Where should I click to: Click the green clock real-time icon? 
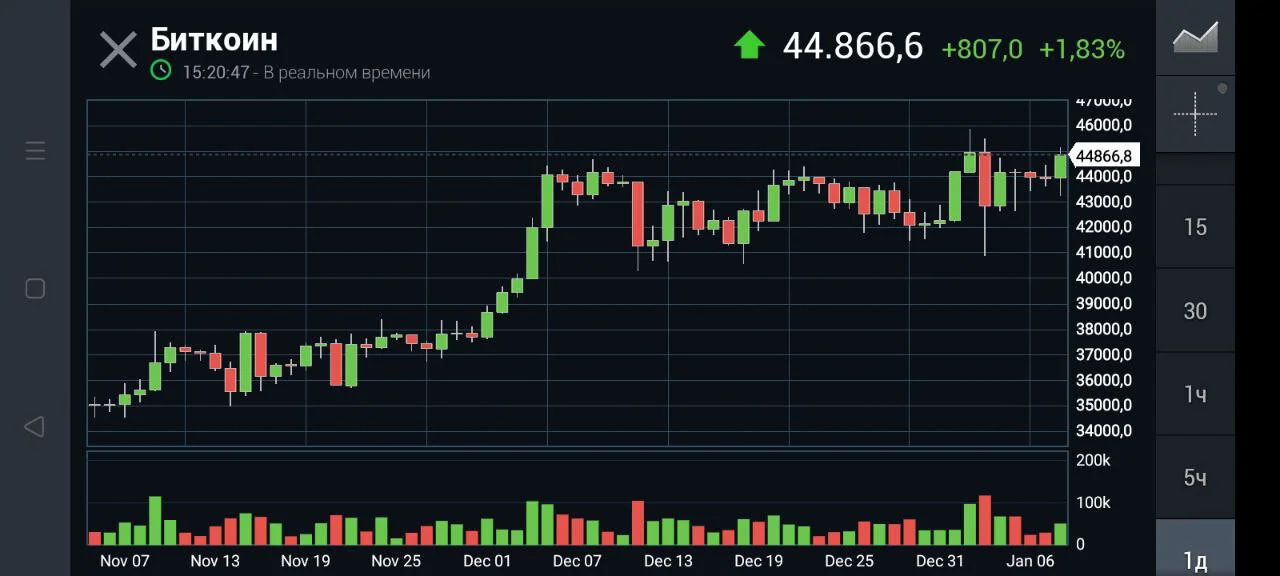[x=161, y=70]
